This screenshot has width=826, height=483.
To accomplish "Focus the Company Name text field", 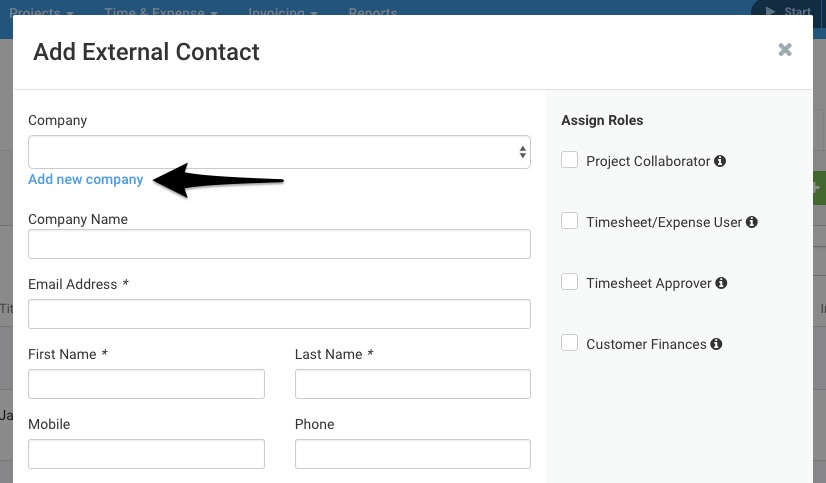I will 279,244.
